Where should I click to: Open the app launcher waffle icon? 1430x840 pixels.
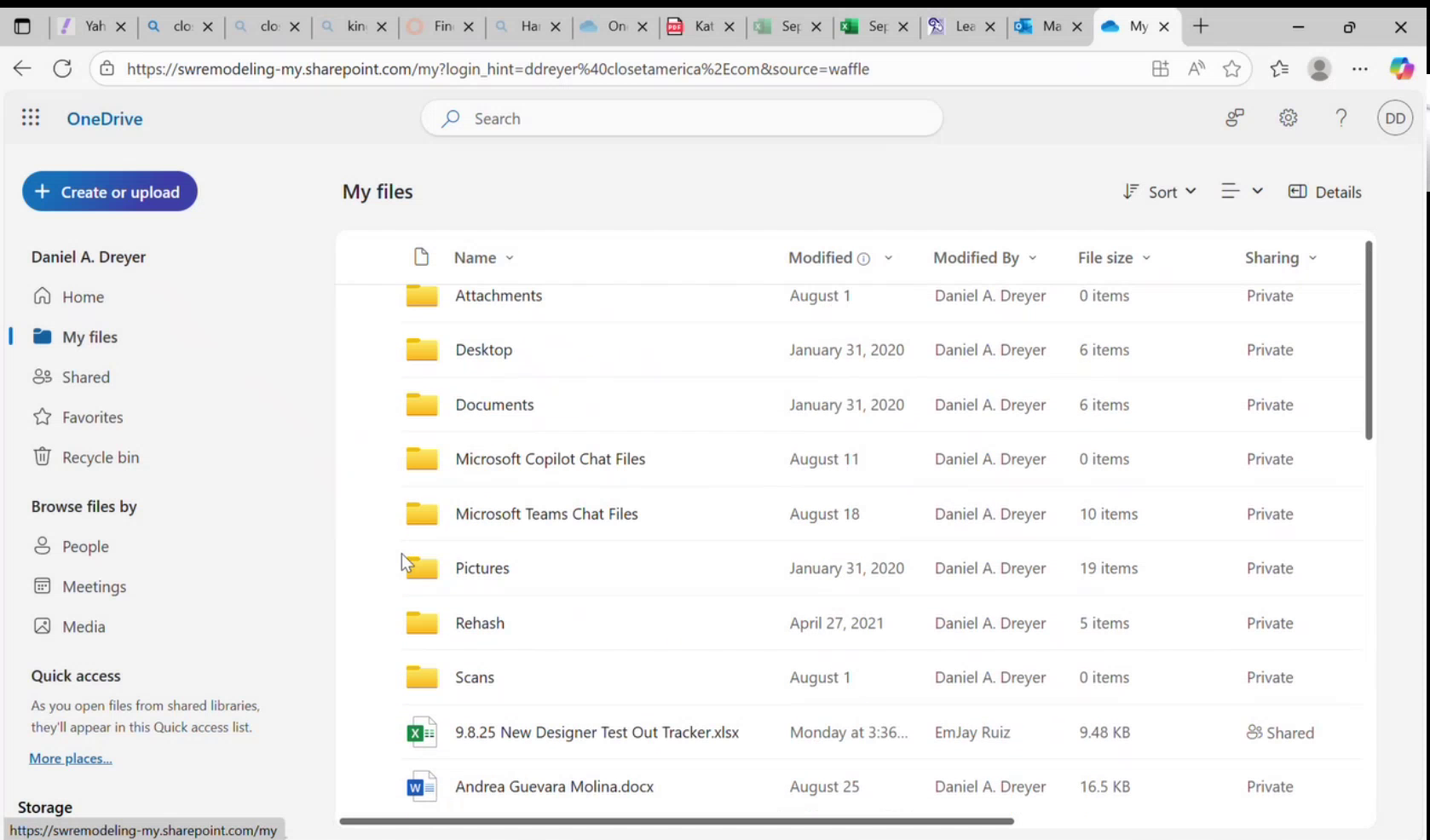[x=31, y=118]
